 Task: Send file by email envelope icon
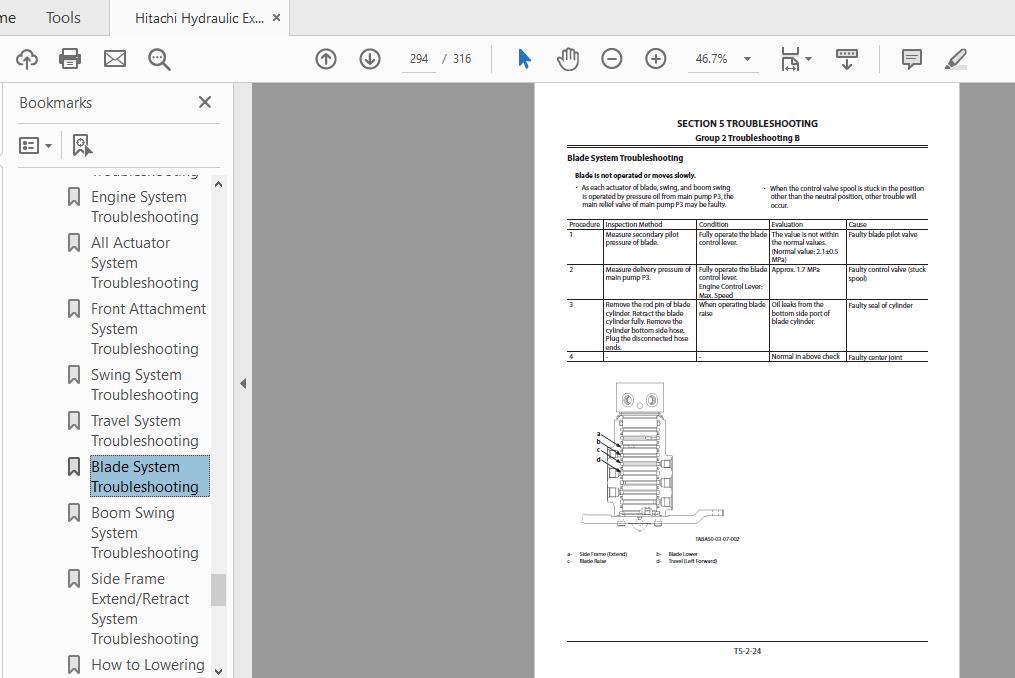115,59
